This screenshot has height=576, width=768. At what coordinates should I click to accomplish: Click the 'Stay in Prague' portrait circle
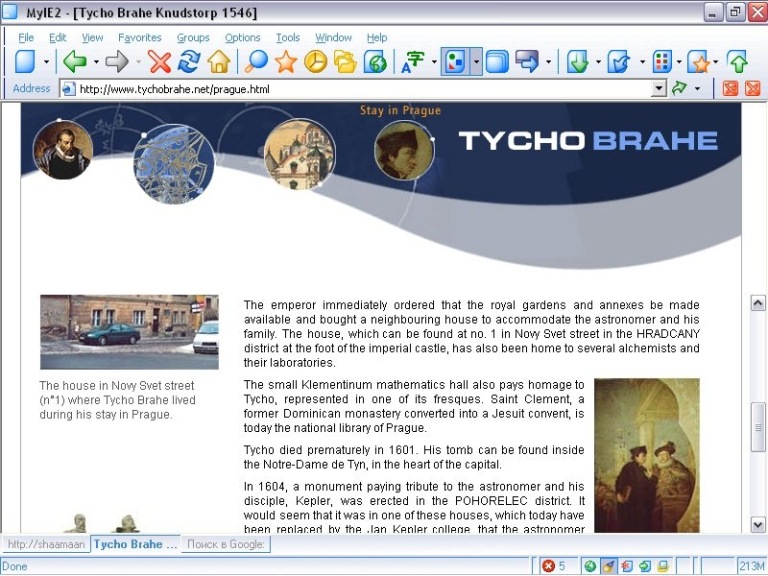coord(403,150)
